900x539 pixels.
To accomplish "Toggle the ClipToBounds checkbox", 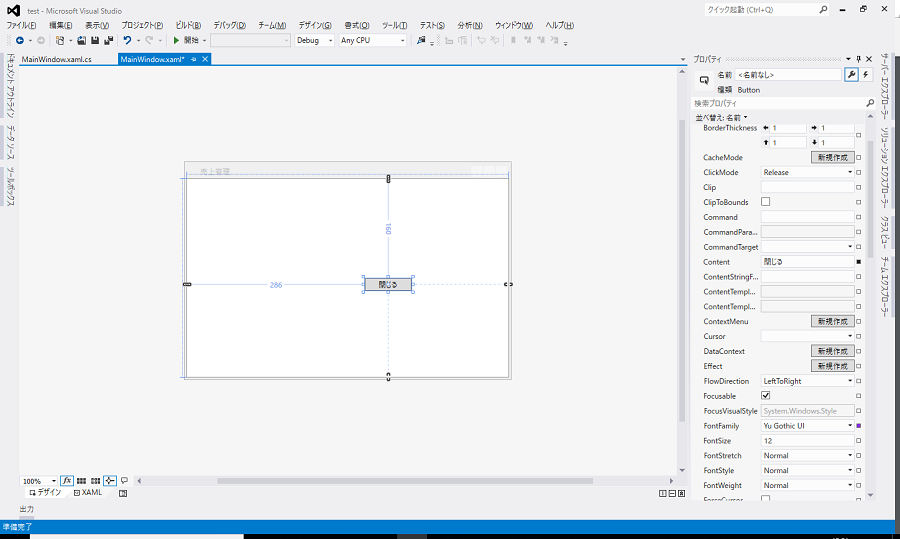I will (x=766, y=201).
